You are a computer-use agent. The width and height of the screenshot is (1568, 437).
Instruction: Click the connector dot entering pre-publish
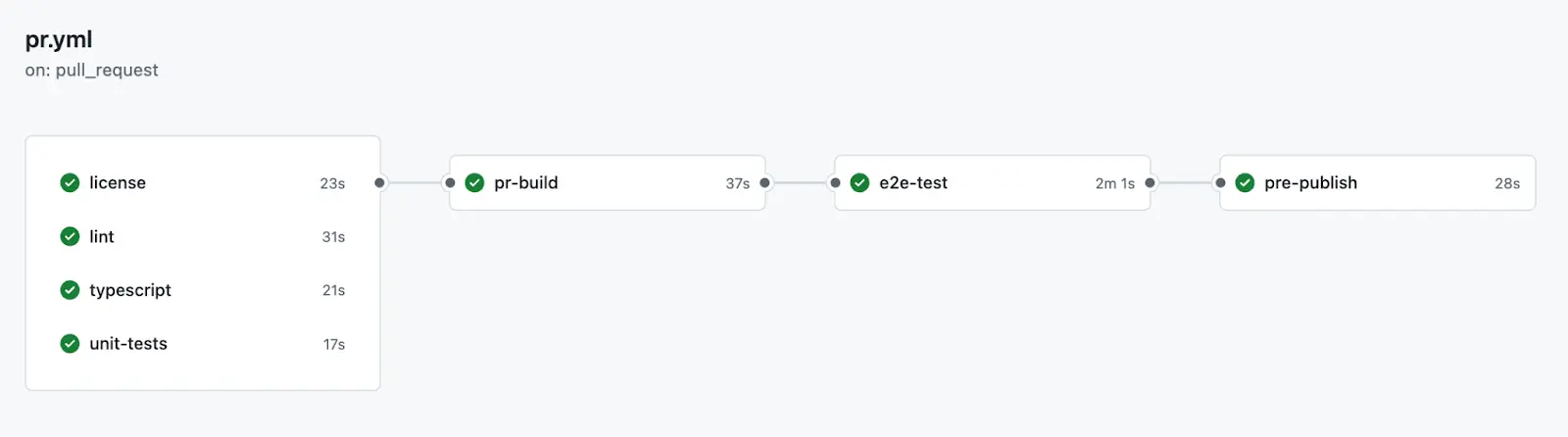(x=1220, y=183)
